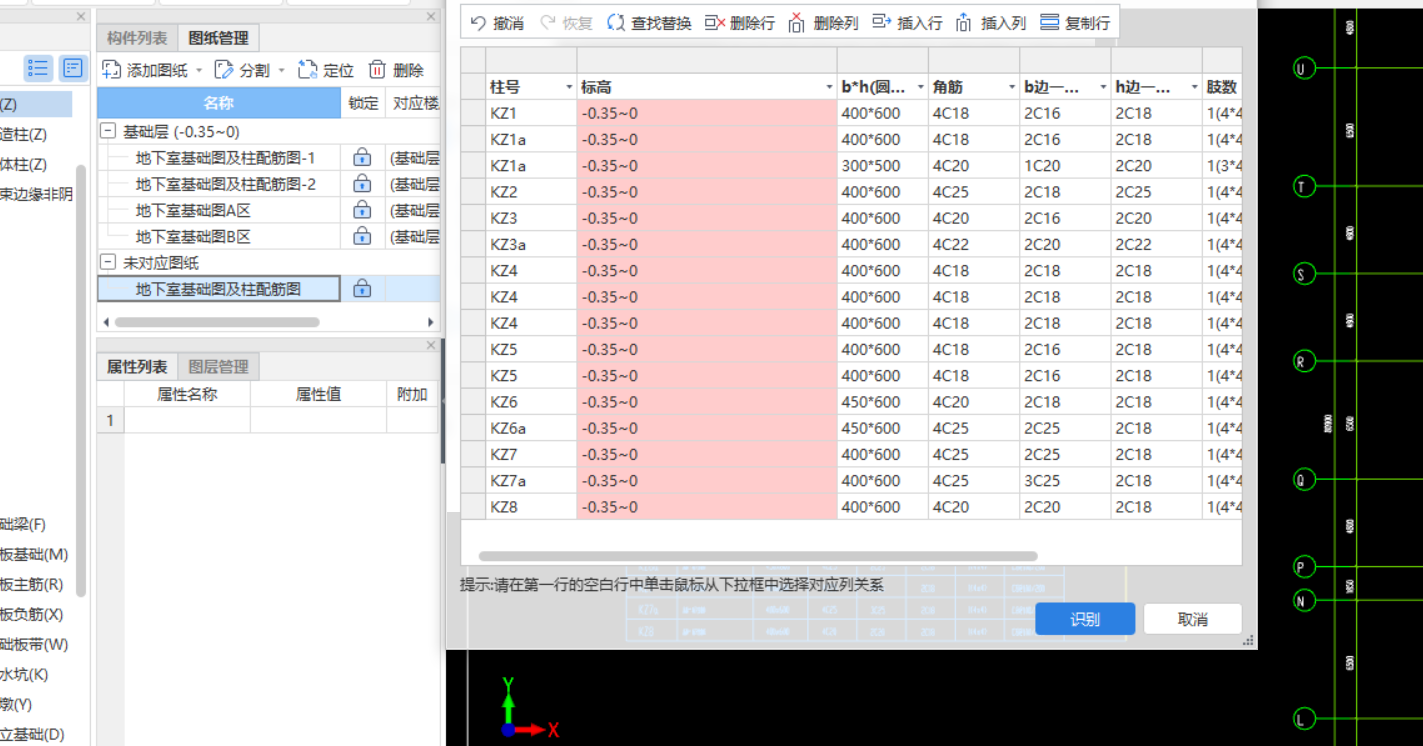Close the 属性列表 panel

pos(431,345)
